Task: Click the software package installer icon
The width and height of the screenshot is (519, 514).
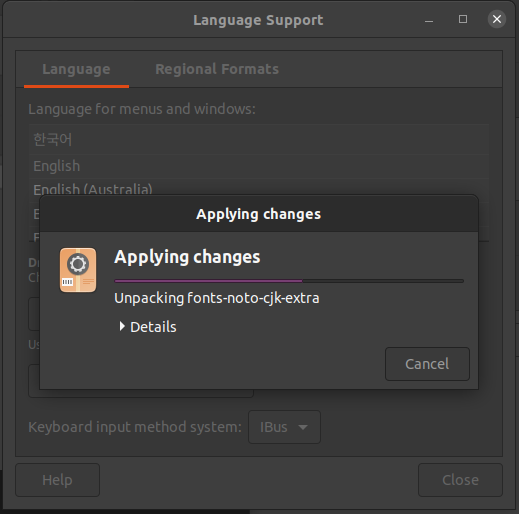Action: pos(78,270)
